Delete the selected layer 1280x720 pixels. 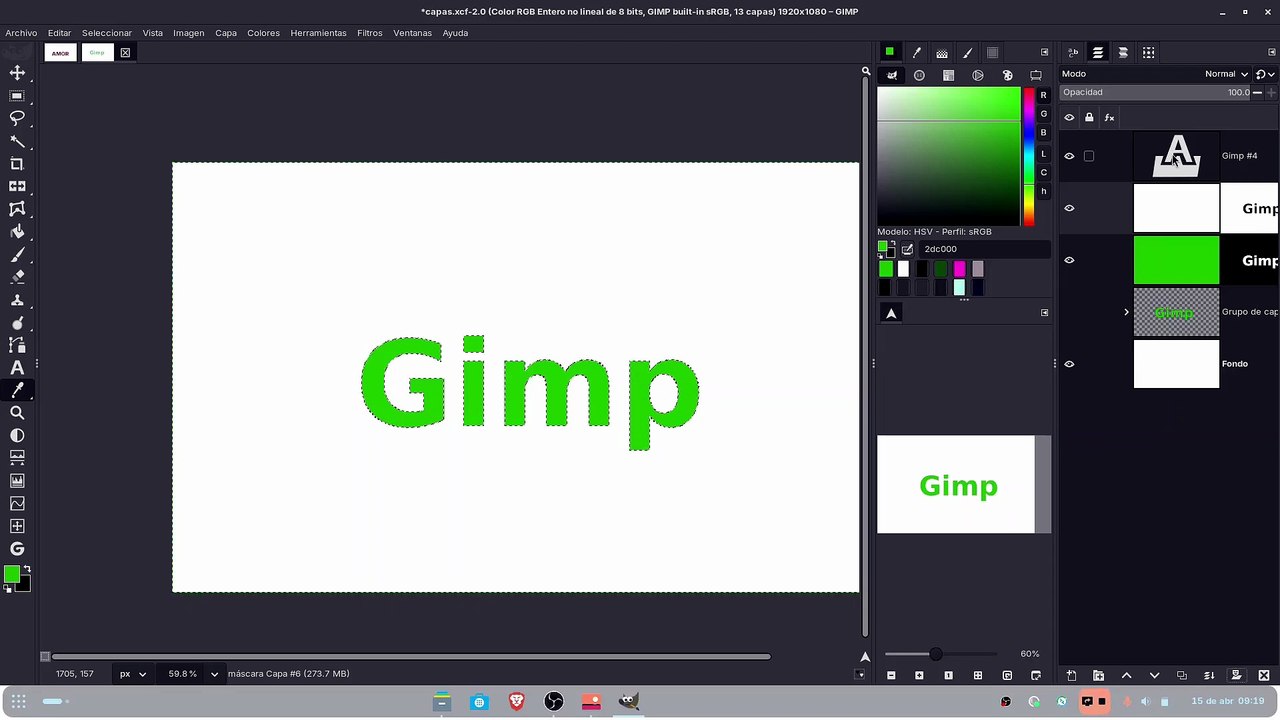click(x=1264, y=676)
